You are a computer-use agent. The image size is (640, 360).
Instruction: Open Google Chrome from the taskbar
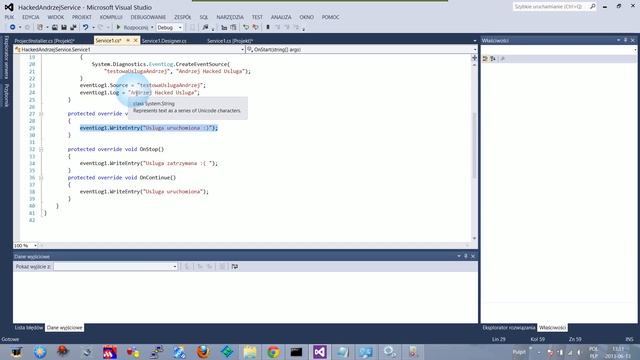(273, 352)
